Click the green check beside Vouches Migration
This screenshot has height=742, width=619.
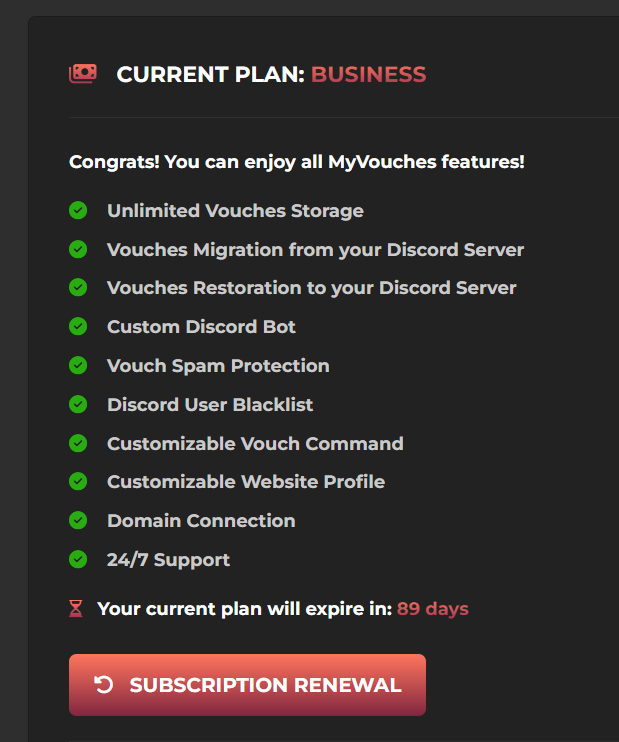[78, 249]
